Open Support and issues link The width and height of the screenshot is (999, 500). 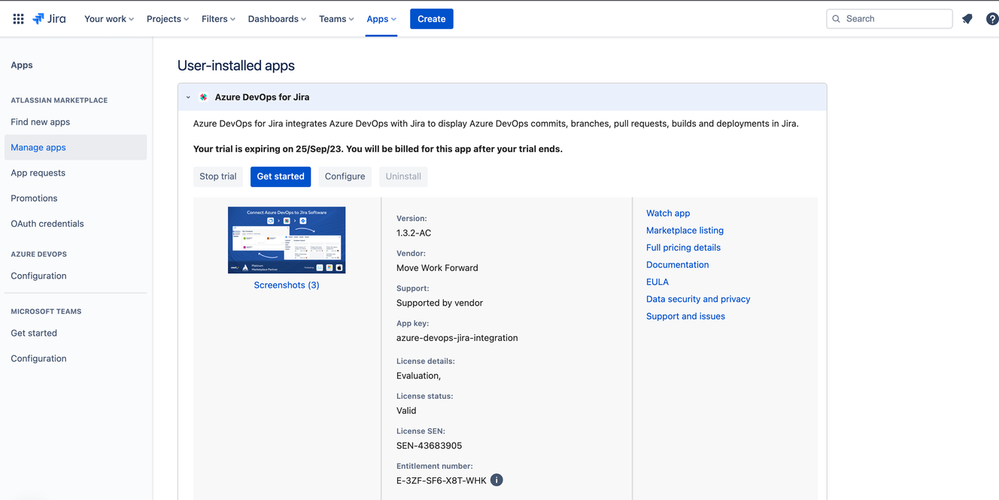point(686,317)
